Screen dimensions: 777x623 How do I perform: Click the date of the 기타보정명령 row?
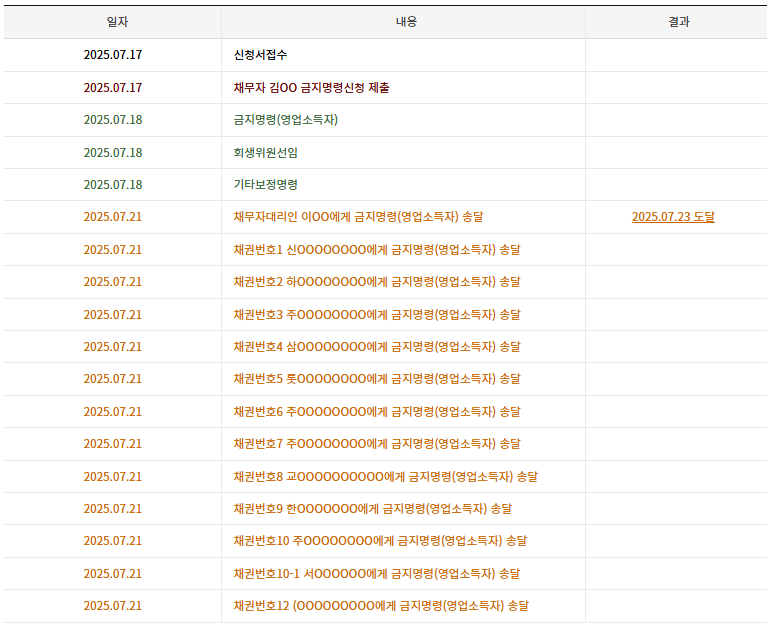pyautogui.click(x=113, y=185)
